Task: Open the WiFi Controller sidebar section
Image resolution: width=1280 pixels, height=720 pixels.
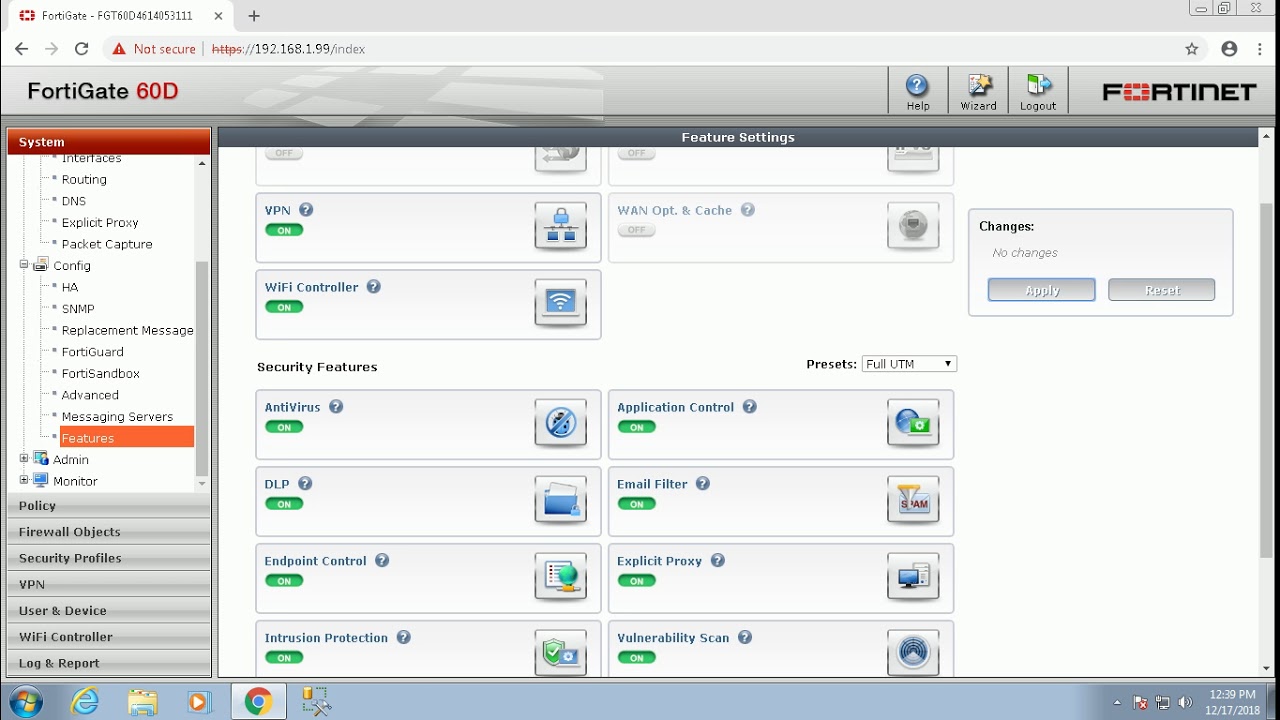Action: click(x=109, y=637)
